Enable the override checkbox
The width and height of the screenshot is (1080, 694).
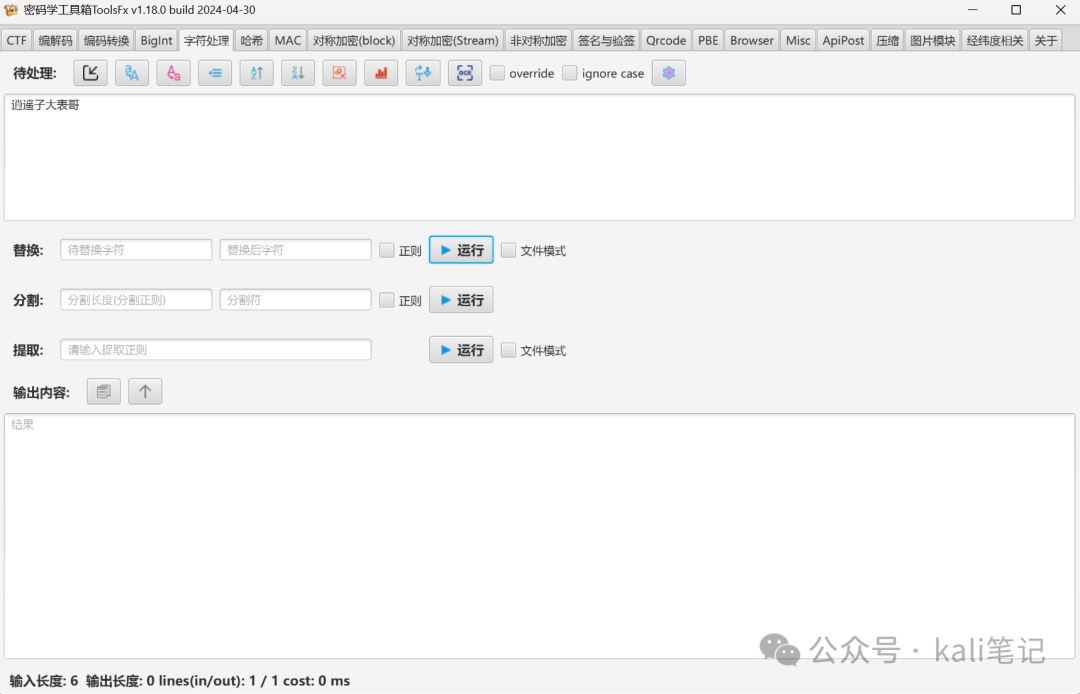point(497,73)
